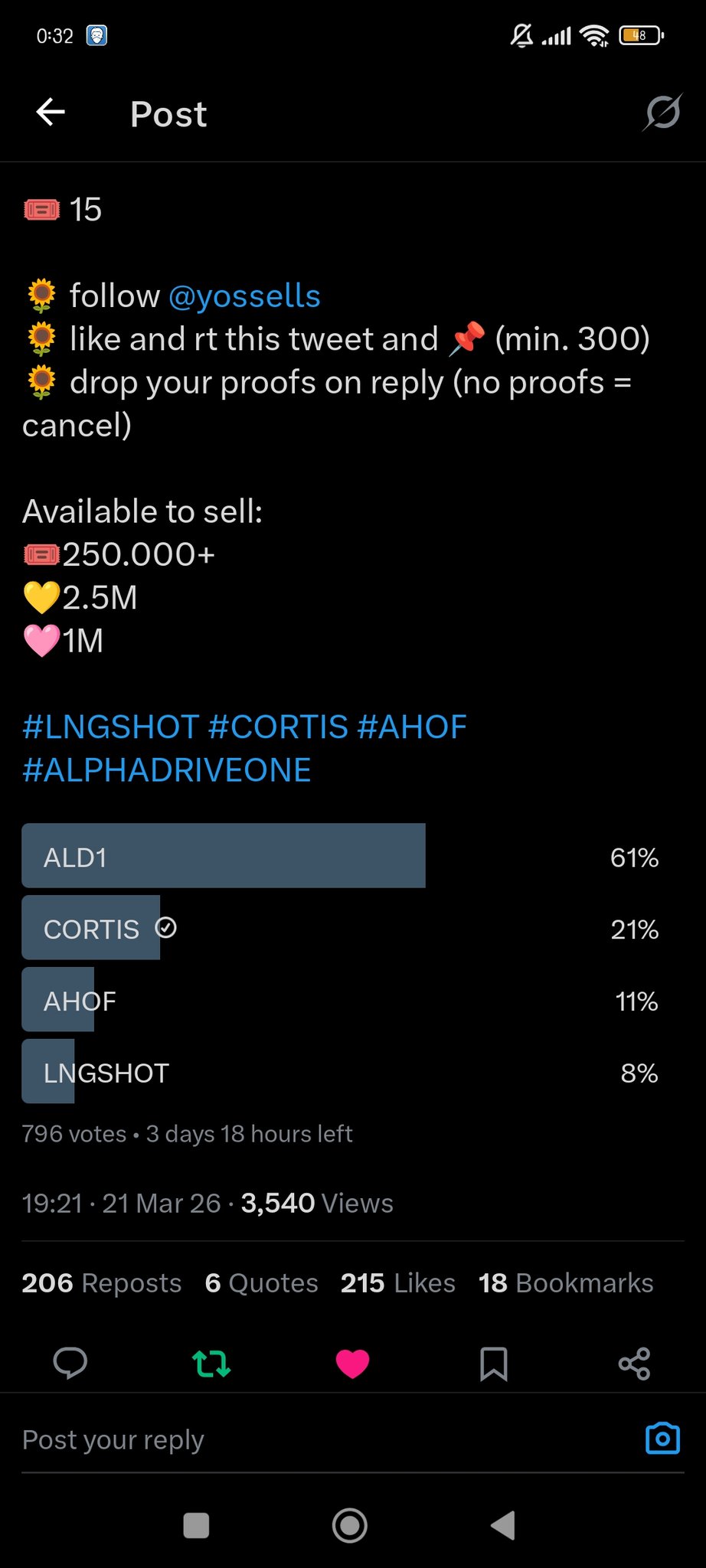
Task: Open the #CORTIS hashtag
Action: pos(278,727)
